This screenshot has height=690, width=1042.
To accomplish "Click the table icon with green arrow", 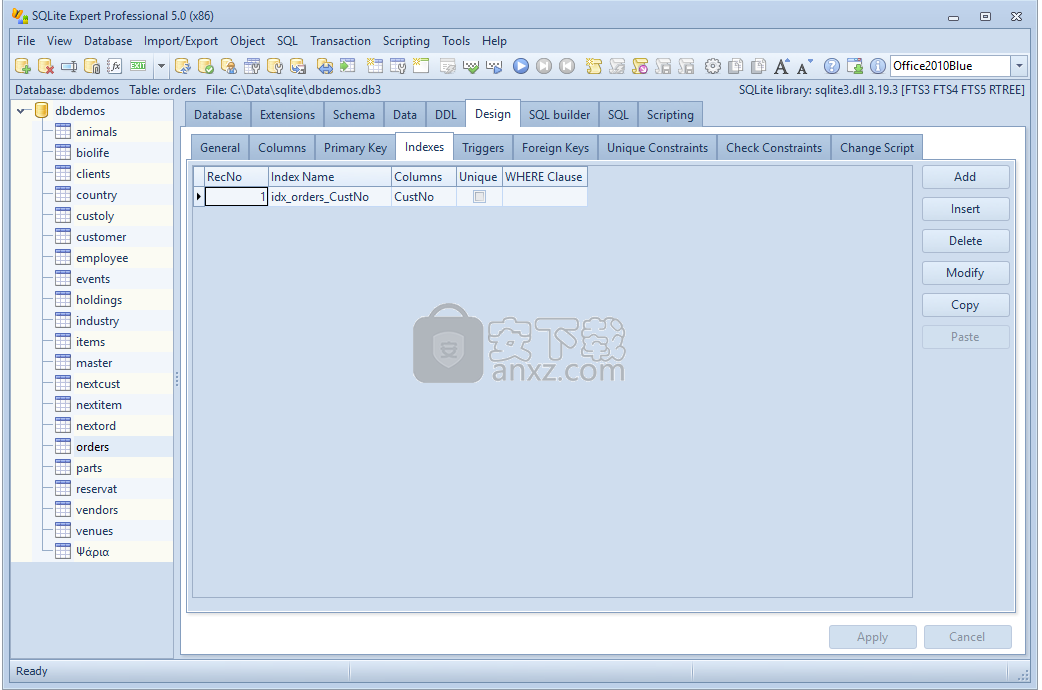I will pyautogui.click(x=348, y=66).
